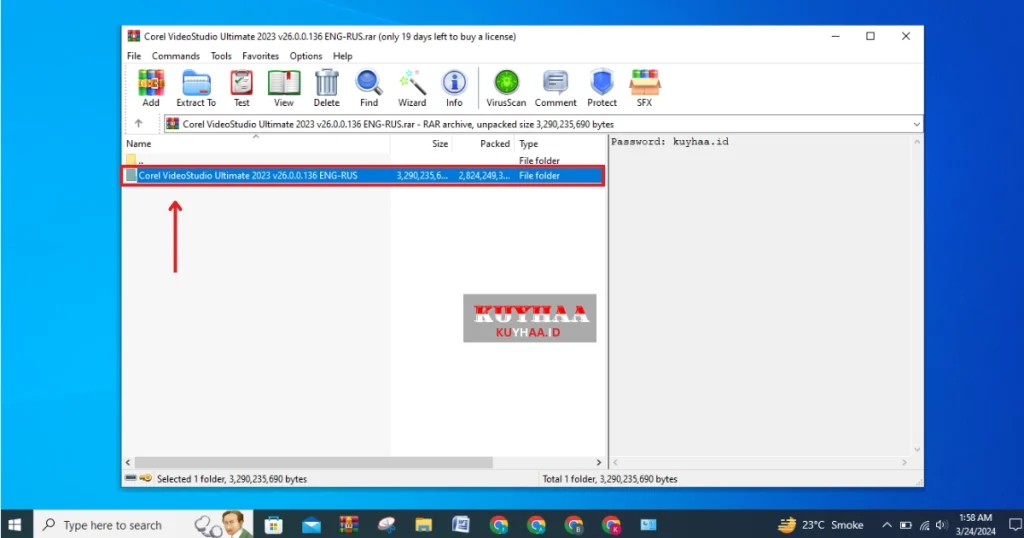Open Microsoft Store from taskbar
The width and height of the screenshot is (1024, 538).
273,524
